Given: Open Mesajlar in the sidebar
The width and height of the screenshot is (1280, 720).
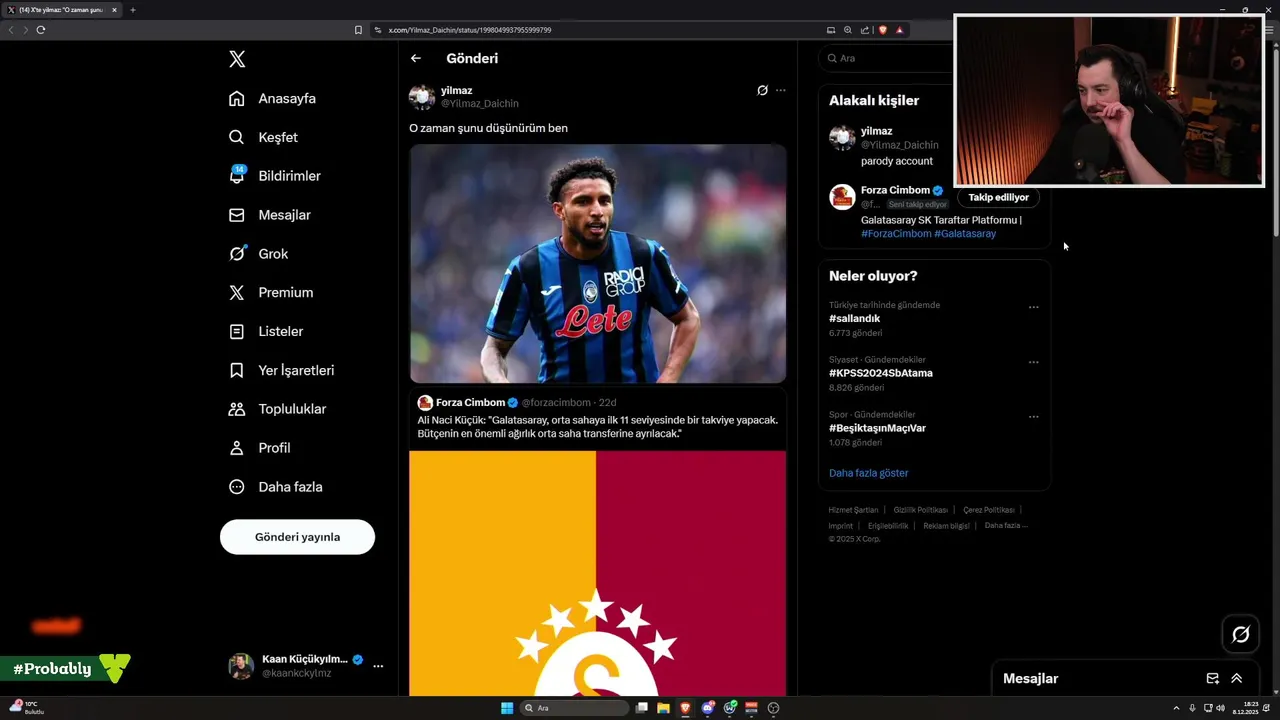Looking at the screenshot, I should pos(270,215).
